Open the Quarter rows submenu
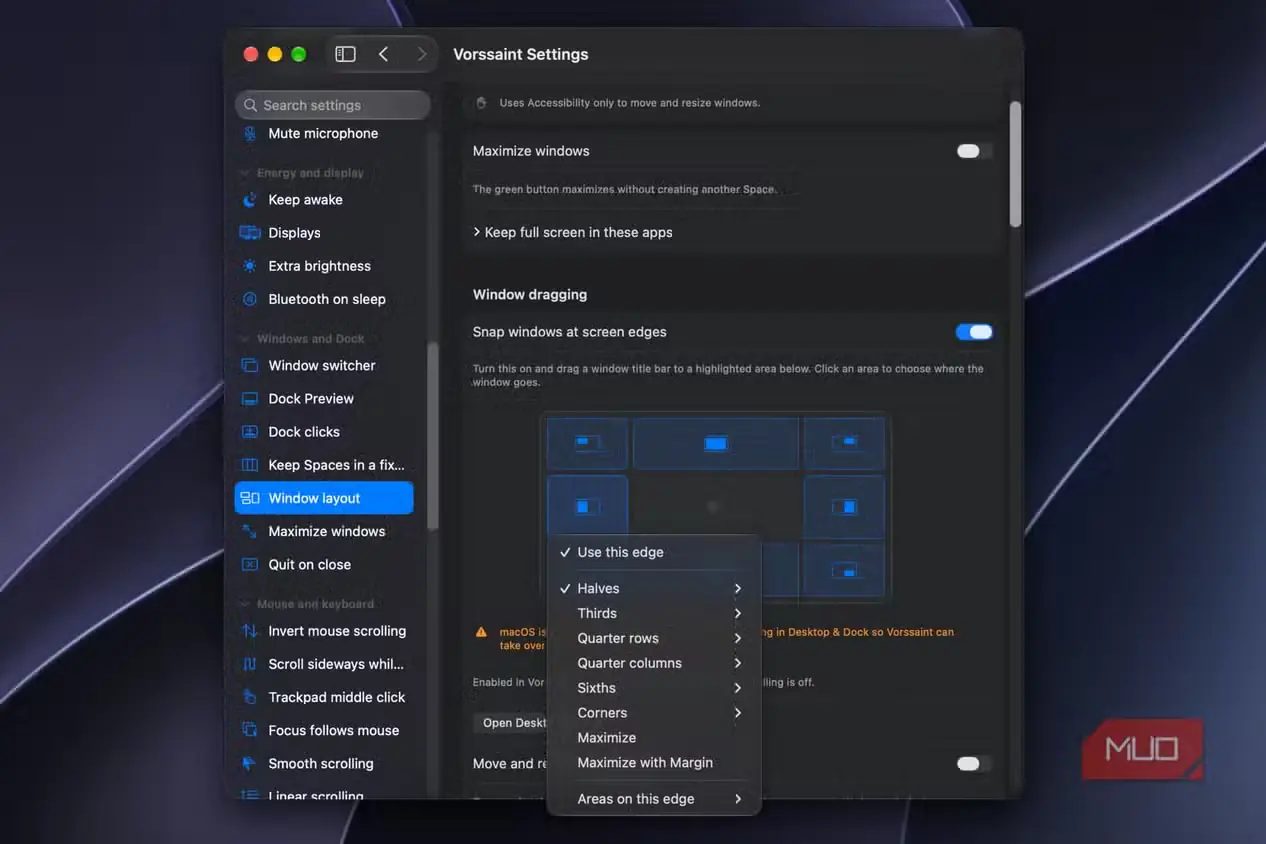The width and height of the screenshot is (1266, 844). tap(738, 638)
